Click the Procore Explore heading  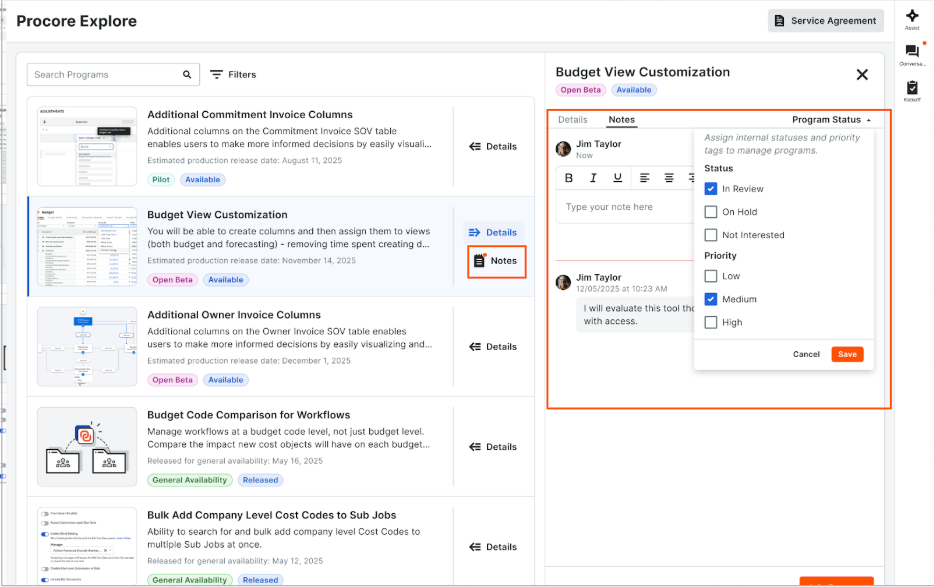pyautogui.click(x=76, y=21)
